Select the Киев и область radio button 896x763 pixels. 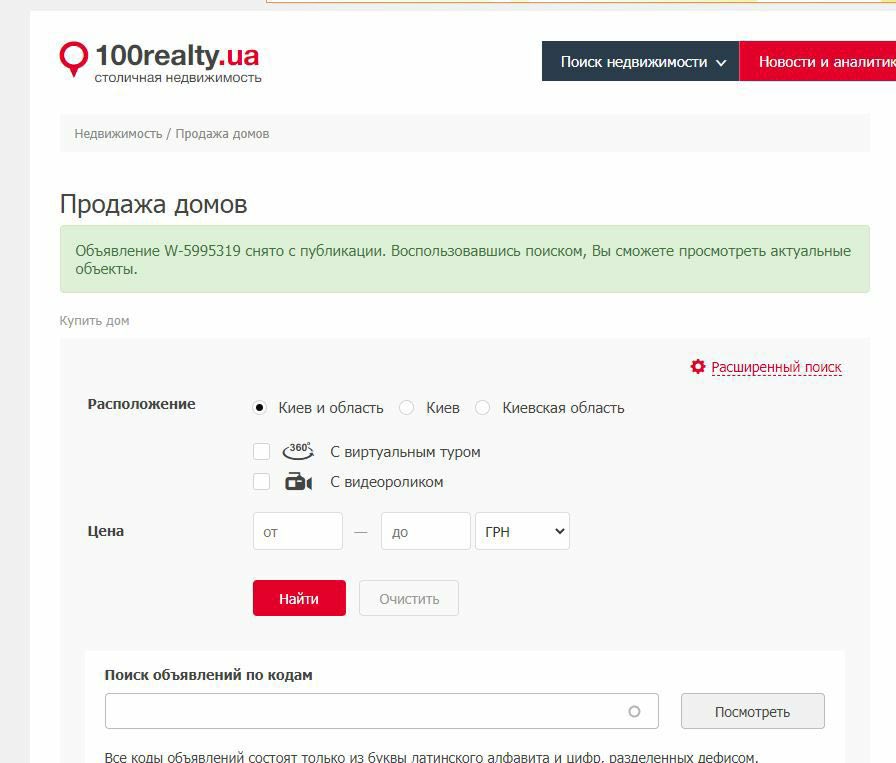[x=260, y=408]
